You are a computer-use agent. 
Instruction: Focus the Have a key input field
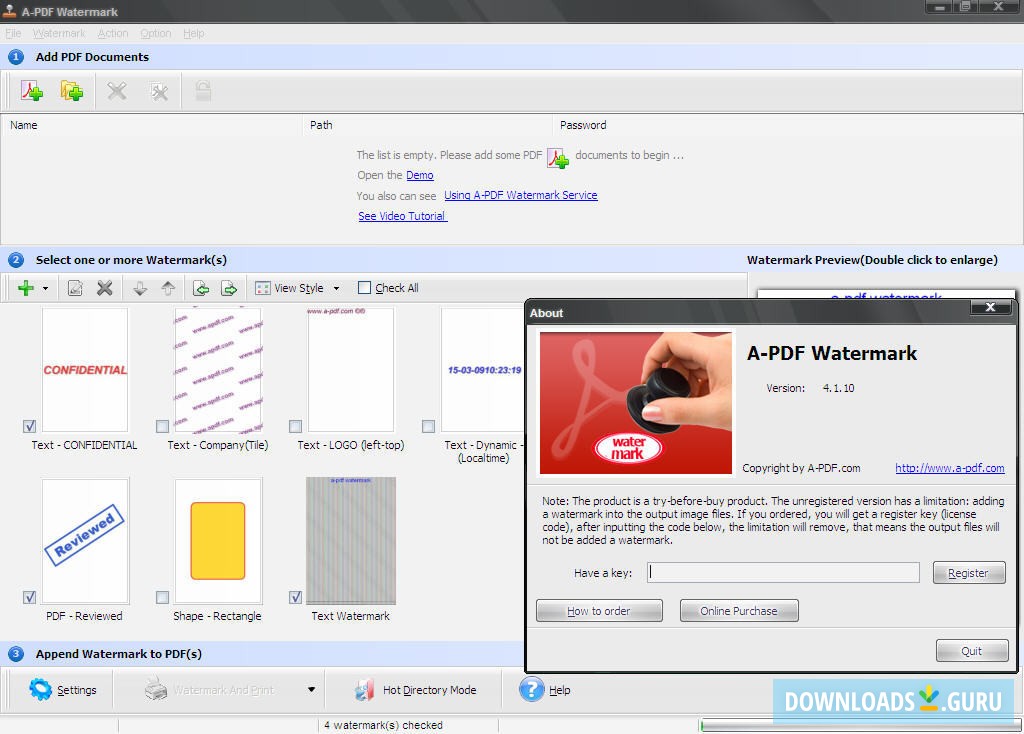pos(783,573)
